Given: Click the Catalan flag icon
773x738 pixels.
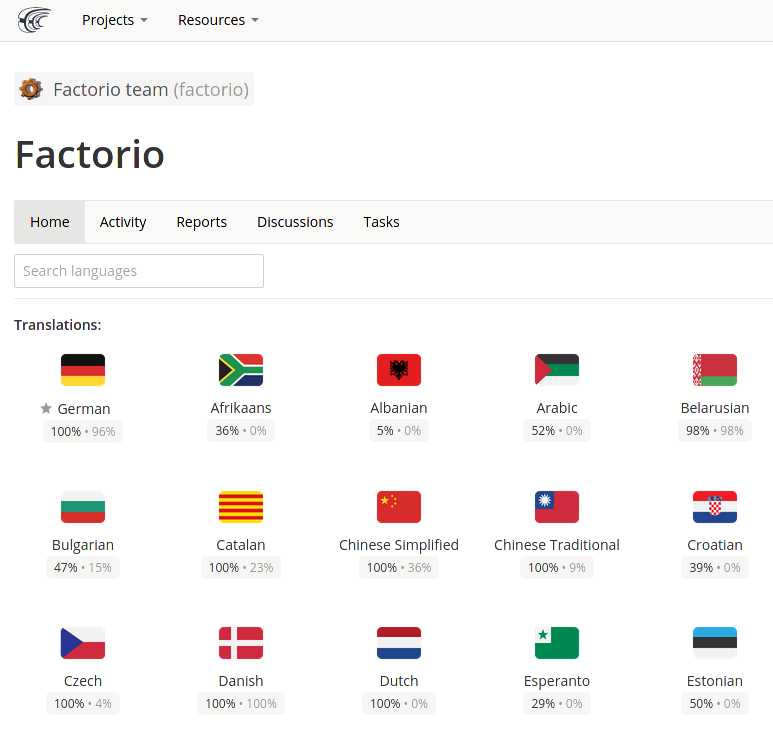Looking at the screenshot, I should coord(241,507).
